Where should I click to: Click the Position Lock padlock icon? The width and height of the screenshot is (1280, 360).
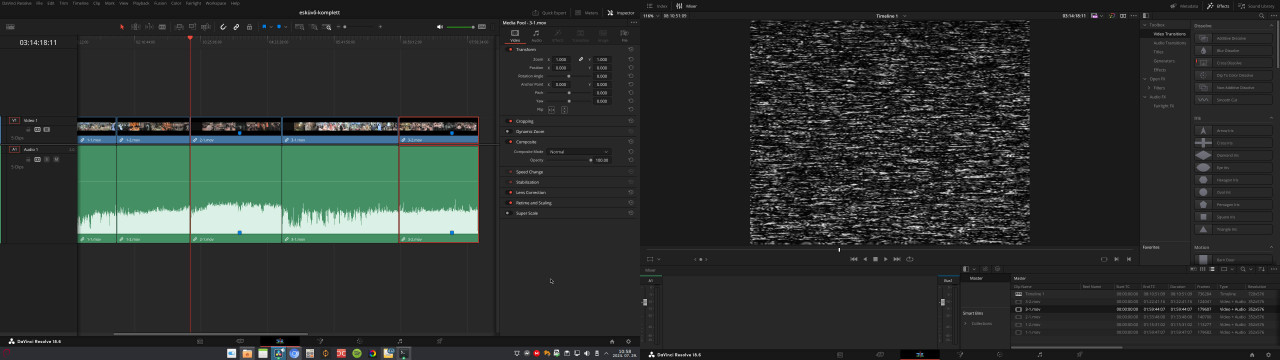[249, 27]
